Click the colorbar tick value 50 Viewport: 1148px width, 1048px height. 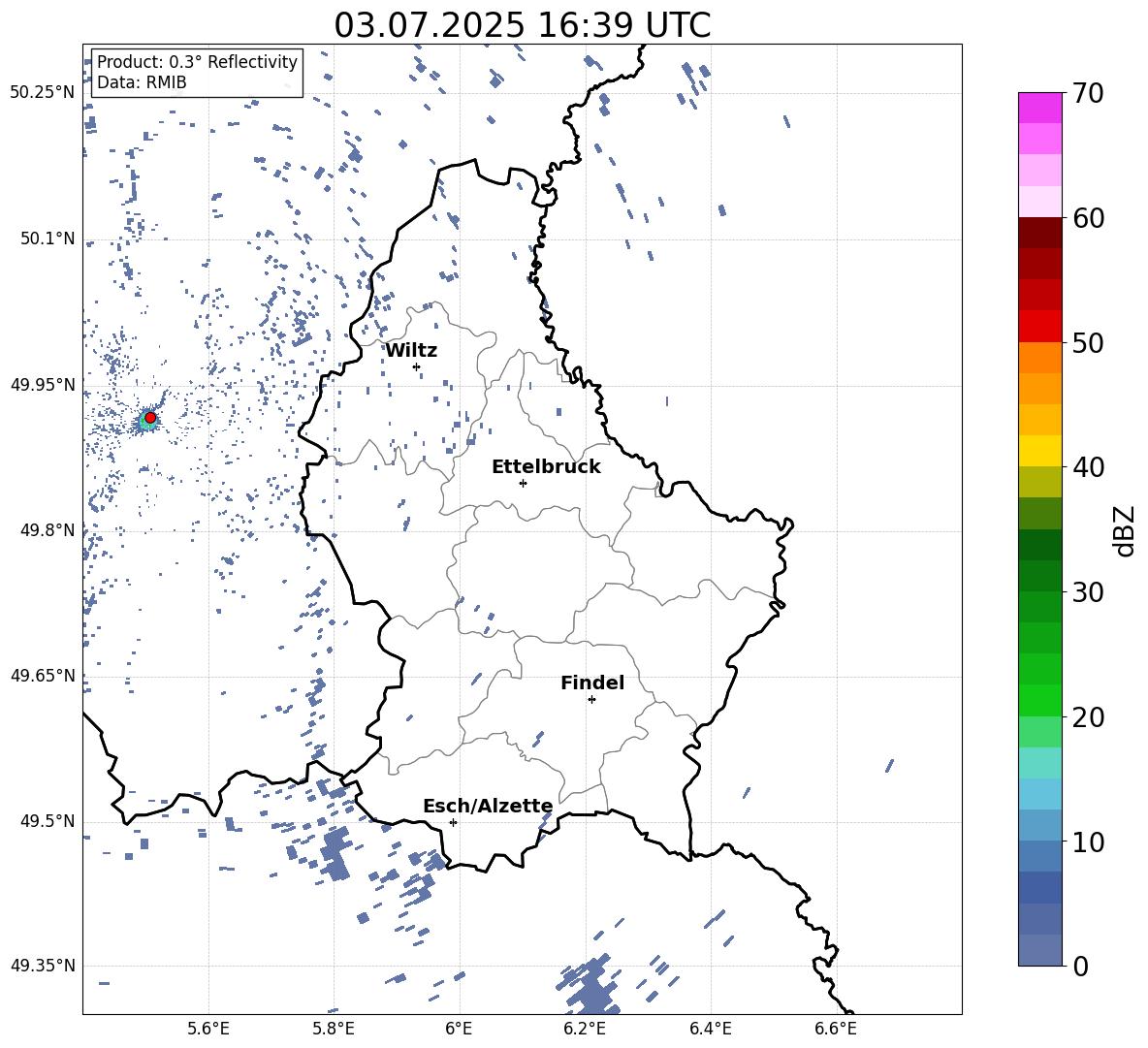tap(1088, 342)
